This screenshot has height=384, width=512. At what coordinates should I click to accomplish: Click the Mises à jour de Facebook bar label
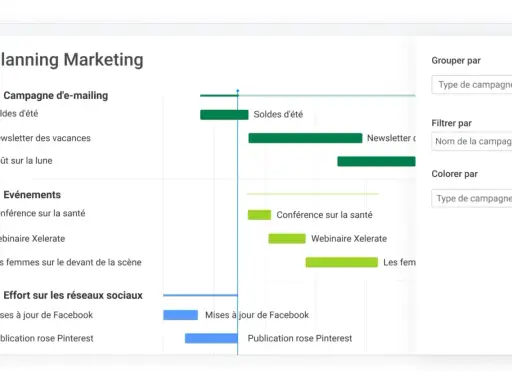257,315
